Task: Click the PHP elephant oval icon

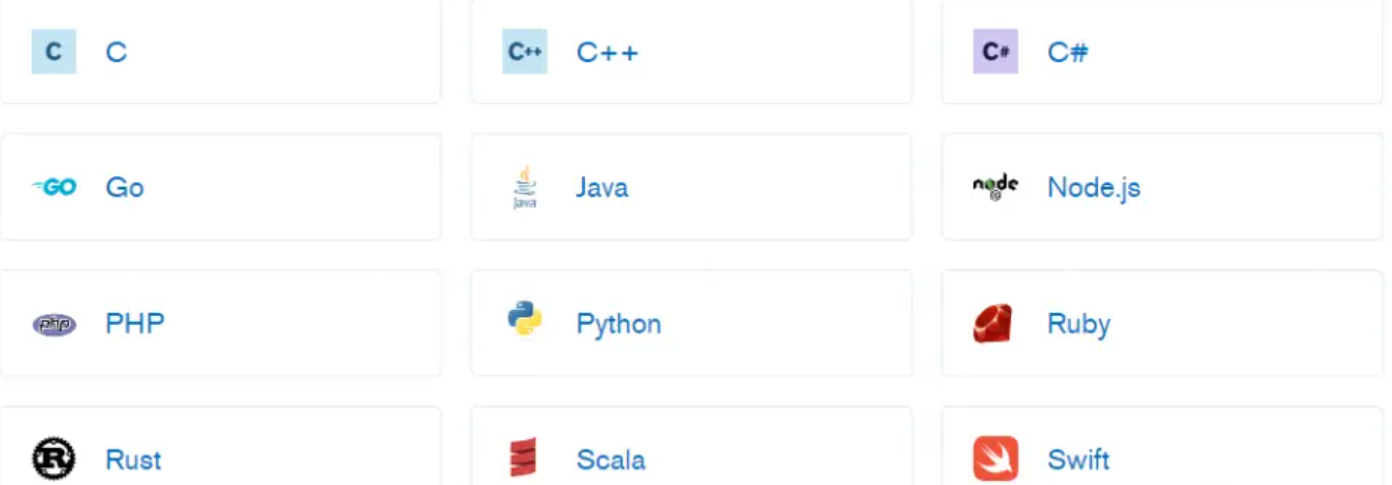Action: tap(54, 324)
